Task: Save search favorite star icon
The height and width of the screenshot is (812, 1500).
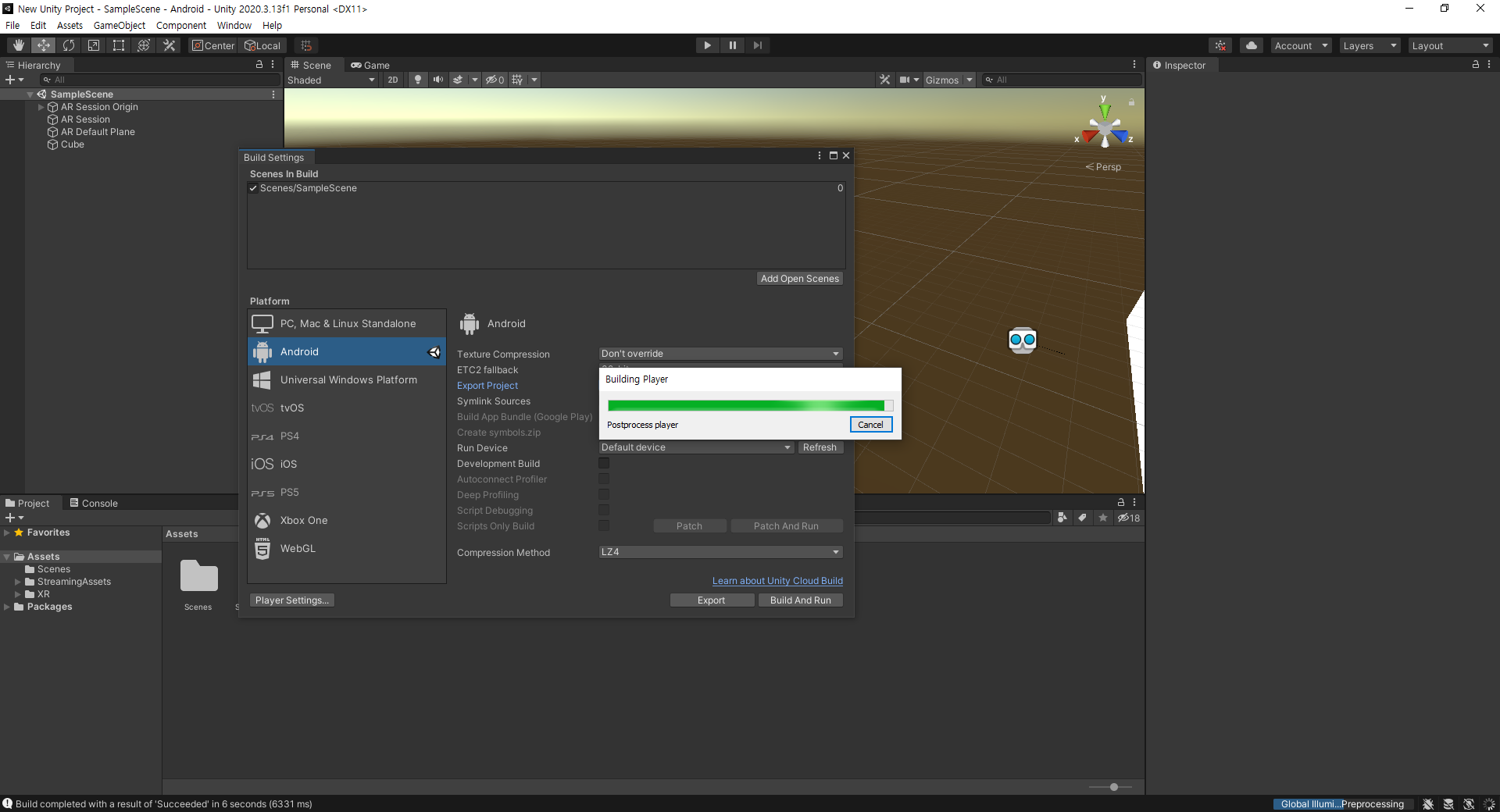Action: (x=1103, y=518)
